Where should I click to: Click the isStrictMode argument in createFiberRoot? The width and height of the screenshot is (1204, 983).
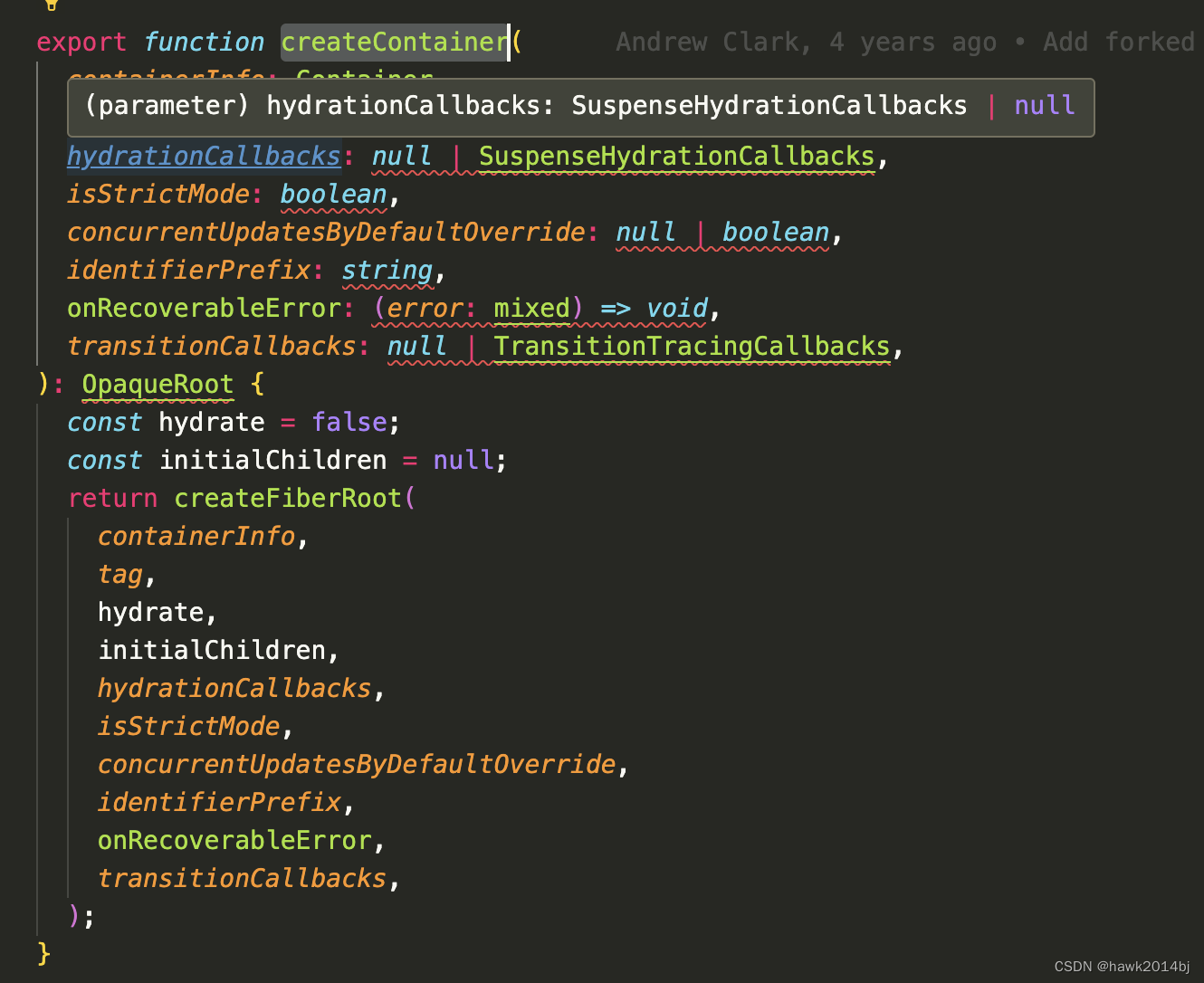point(188,727)
